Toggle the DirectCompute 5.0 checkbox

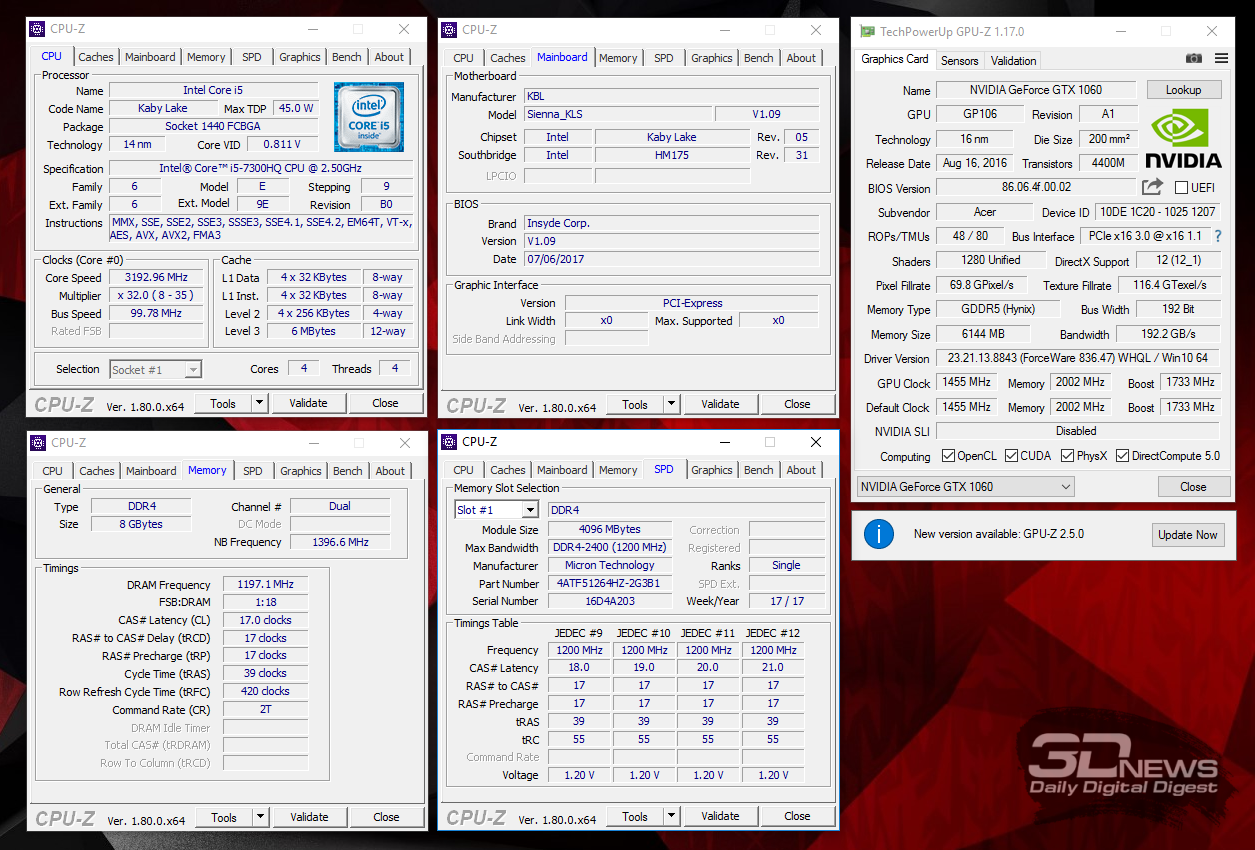pos(1122,456)
